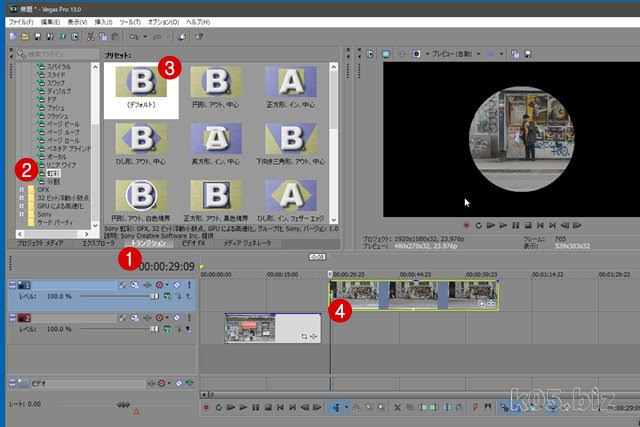Solo video track 2
Viewport: 640px width, 427px height.
point(189,318)
